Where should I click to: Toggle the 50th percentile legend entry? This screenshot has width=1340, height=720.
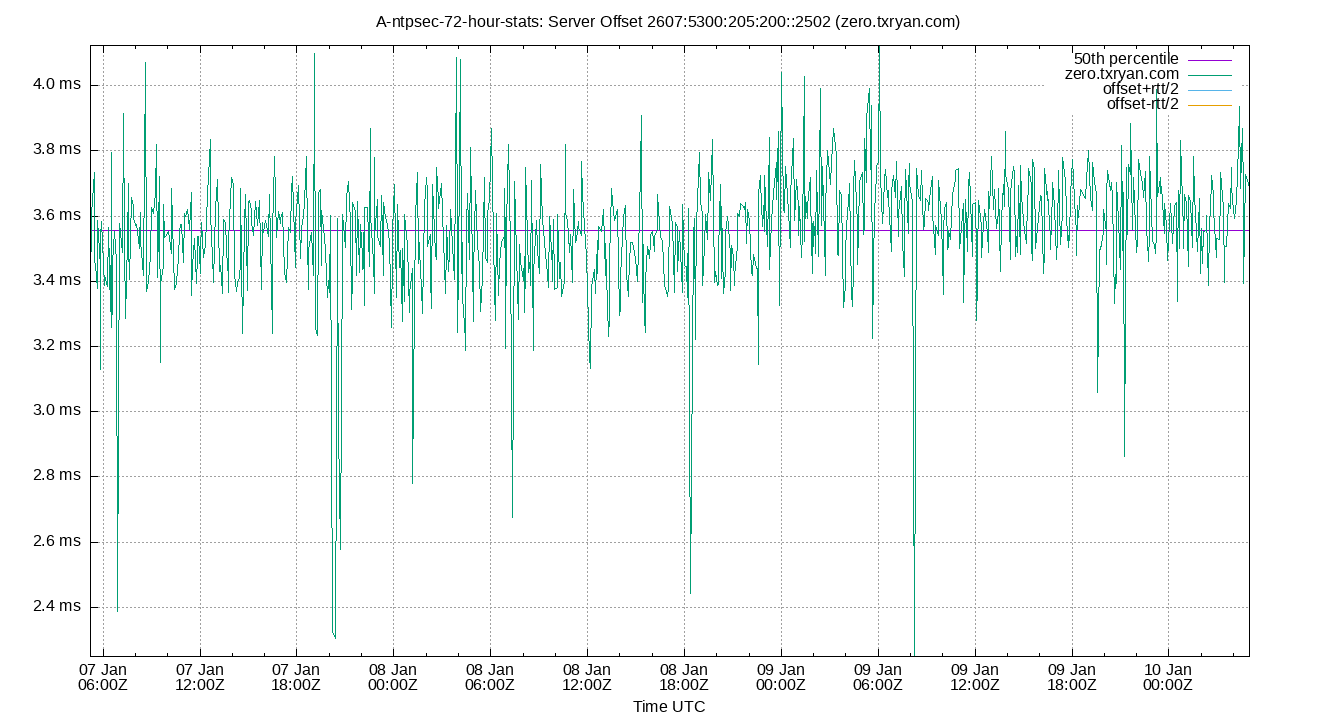tap(1125, 58)
